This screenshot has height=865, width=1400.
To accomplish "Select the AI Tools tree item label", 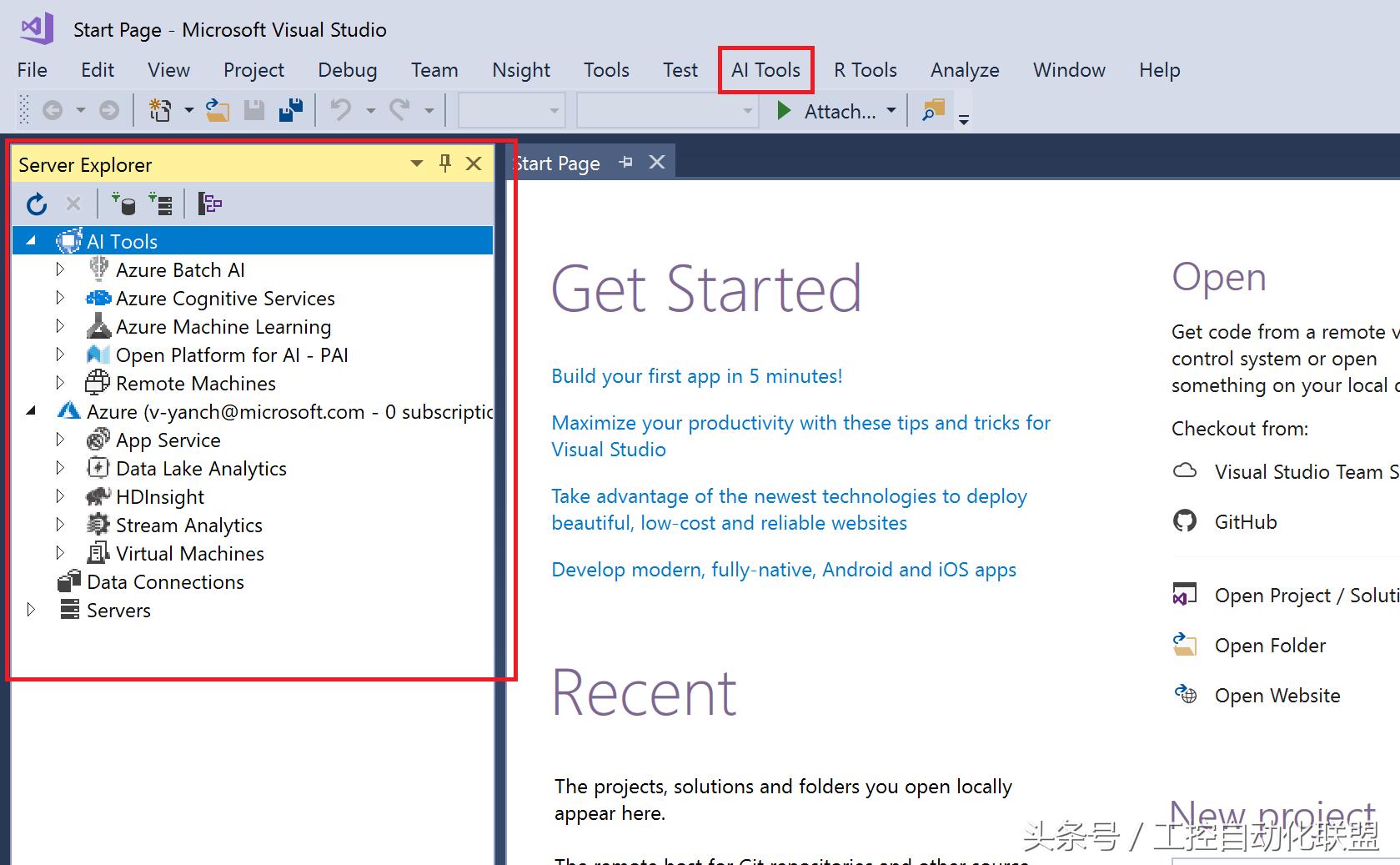I will pos(122,241).
